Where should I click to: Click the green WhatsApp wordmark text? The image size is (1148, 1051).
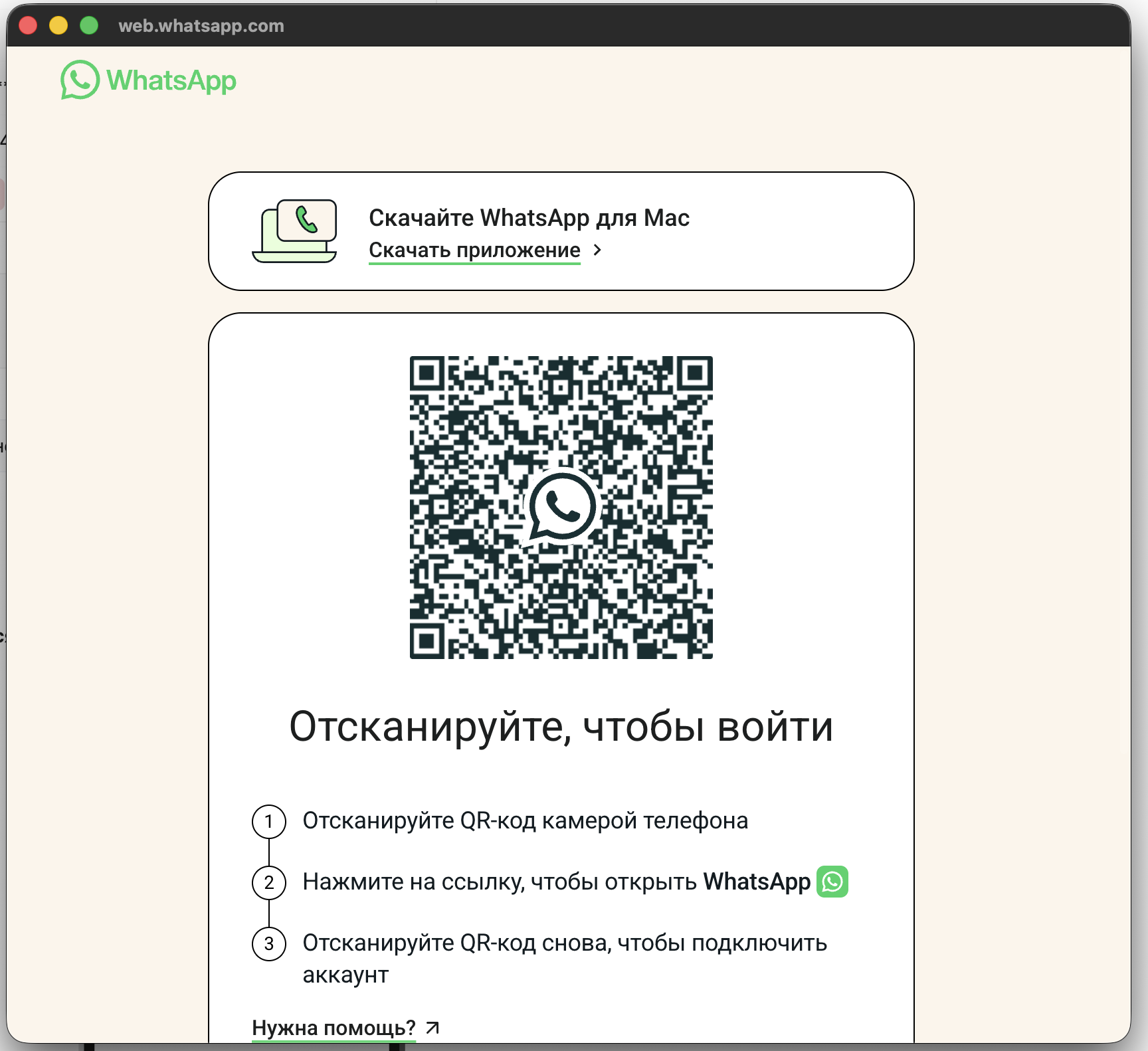click(171, 81)
